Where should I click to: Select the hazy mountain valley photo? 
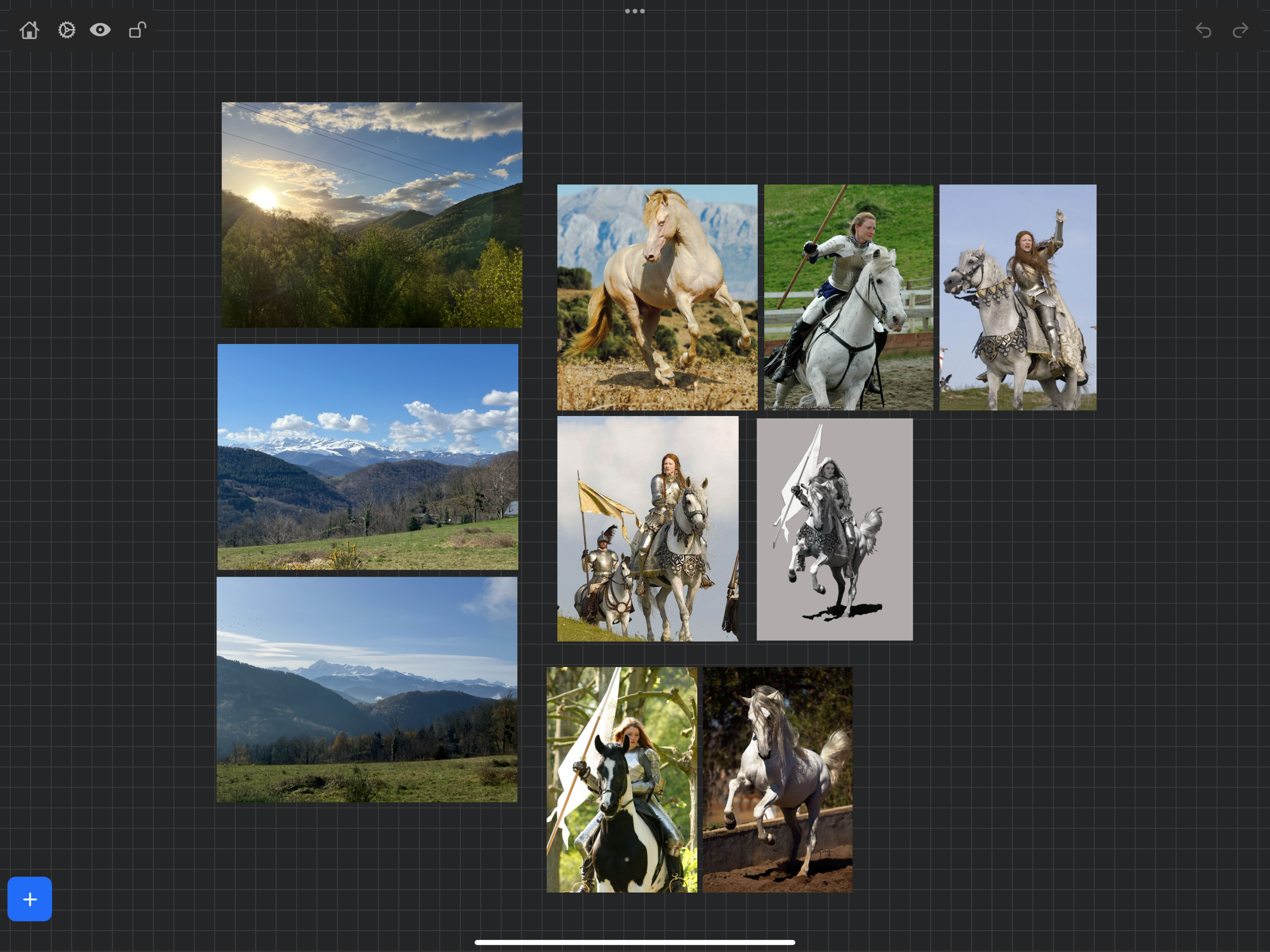(366, 689)
